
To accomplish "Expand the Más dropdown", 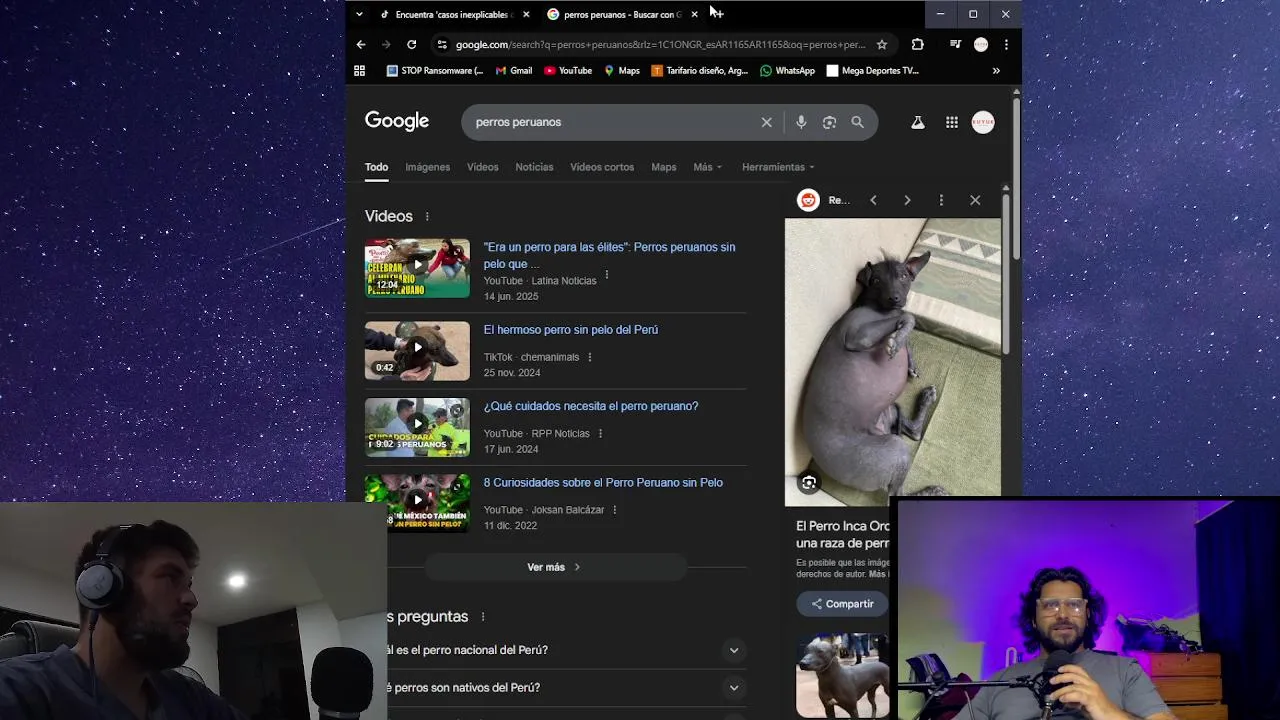I will pyautogui.click(x=707, y=167).
